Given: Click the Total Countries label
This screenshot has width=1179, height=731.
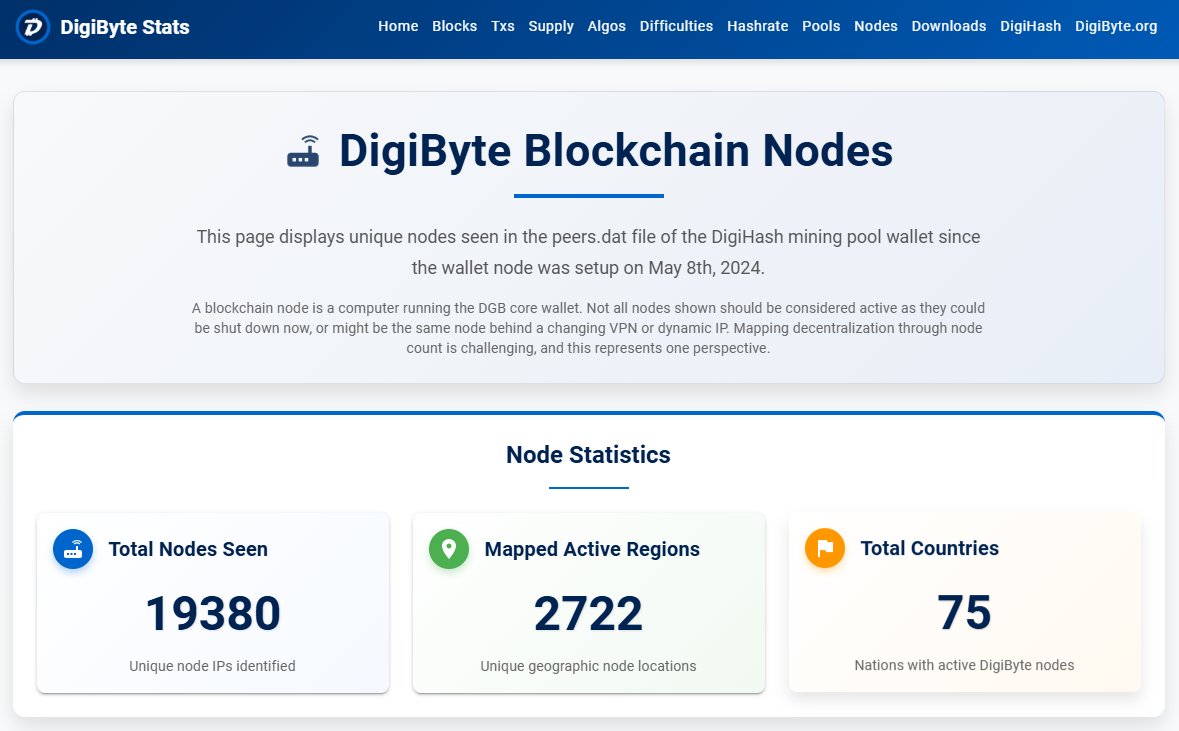Looking at the screenshot, I should click(x=929, y=547).
